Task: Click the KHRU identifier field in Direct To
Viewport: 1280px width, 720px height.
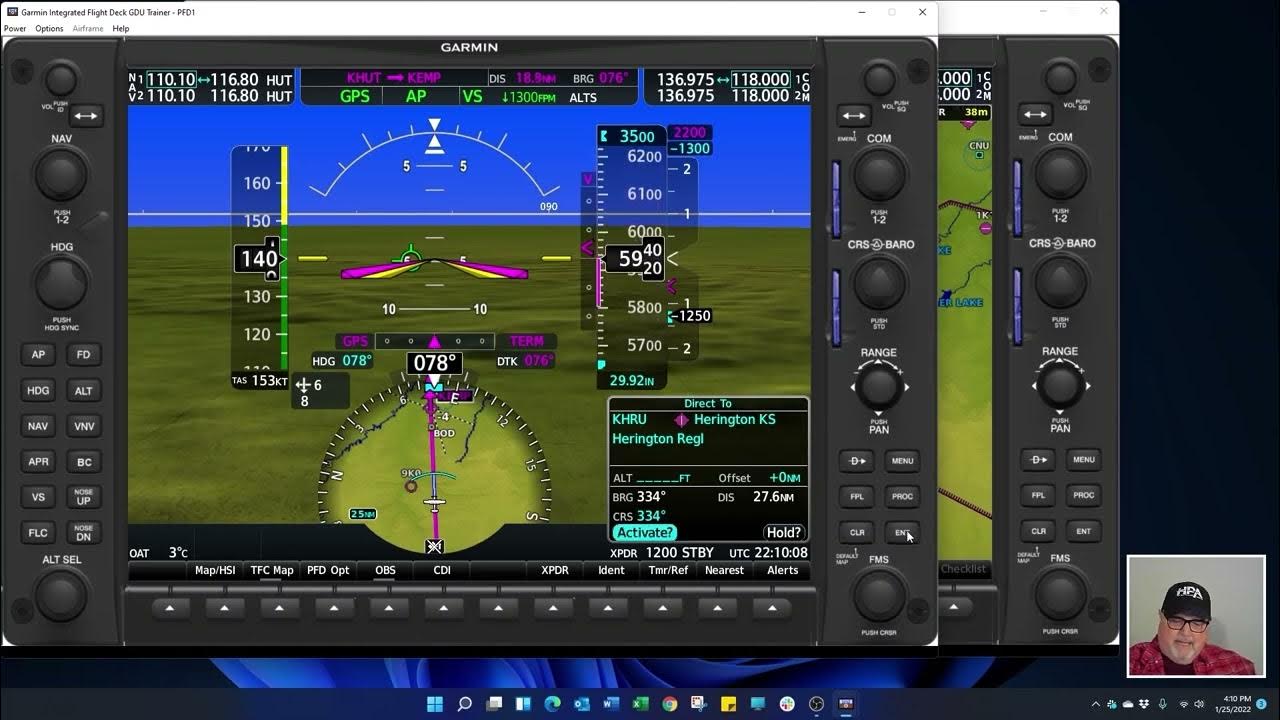Action: (630, 420)
